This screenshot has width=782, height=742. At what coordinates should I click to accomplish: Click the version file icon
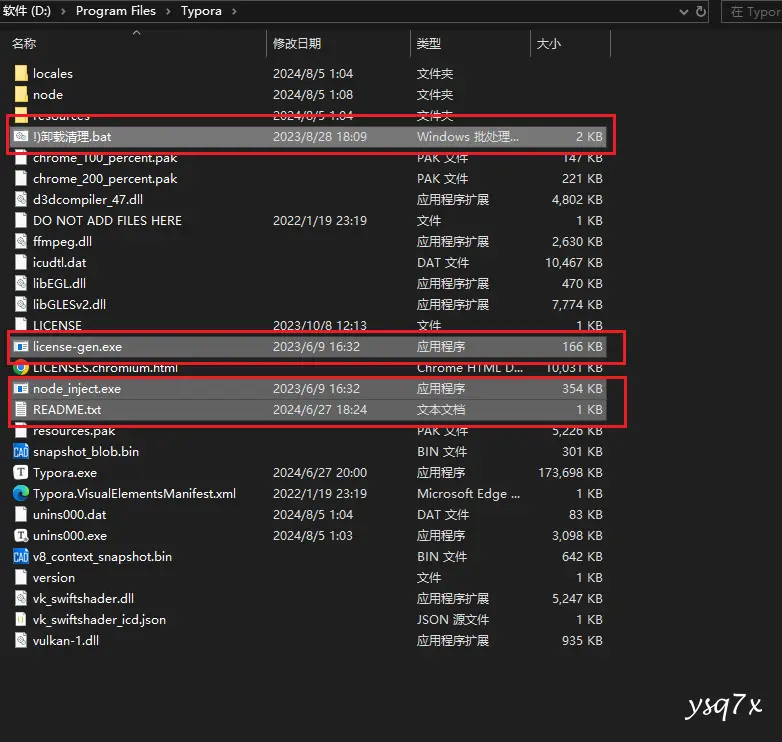21,577
